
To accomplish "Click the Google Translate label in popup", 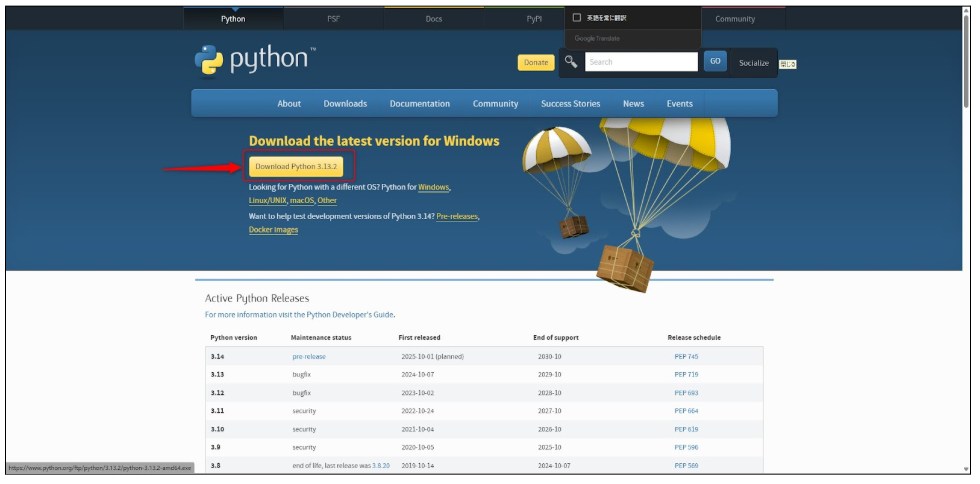I will (597, 39).
